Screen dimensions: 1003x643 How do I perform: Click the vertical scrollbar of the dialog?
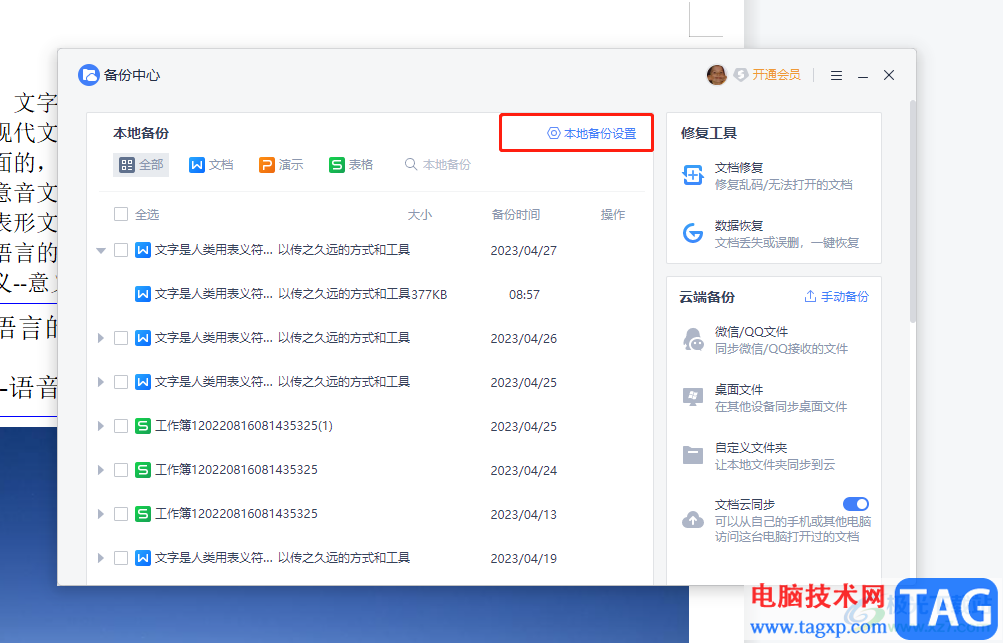click(913, 211)
